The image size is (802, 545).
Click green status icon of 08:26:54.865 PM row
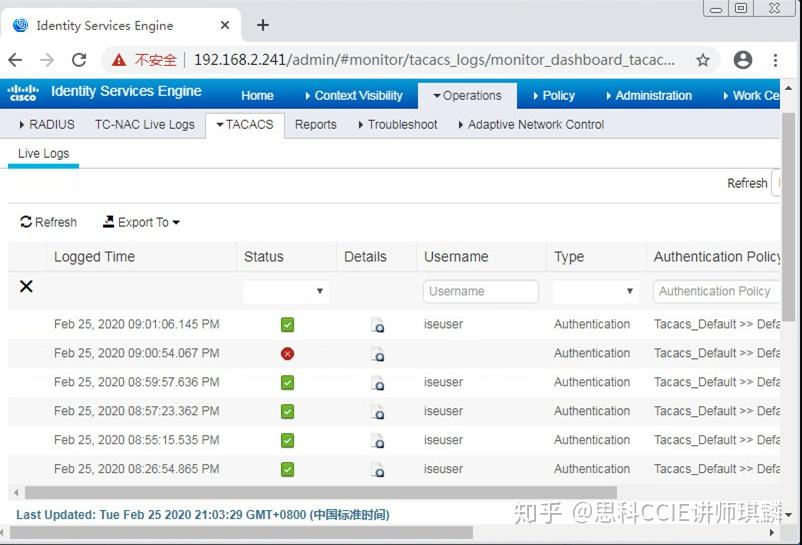click(287, 469)
